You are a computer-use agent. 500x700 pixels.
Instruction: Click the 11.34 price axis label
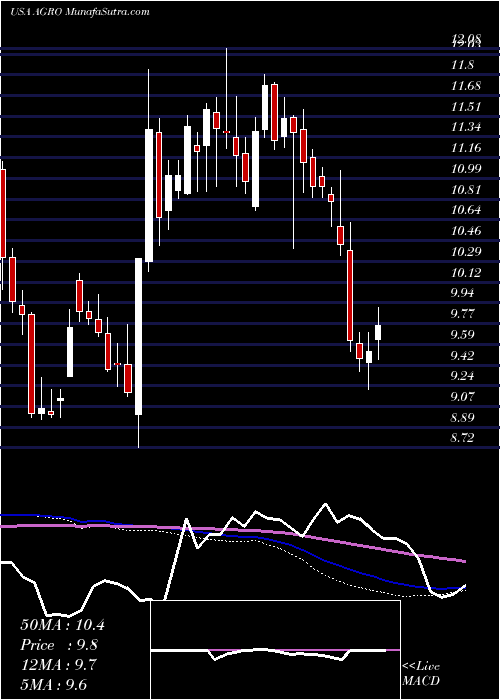466,127
